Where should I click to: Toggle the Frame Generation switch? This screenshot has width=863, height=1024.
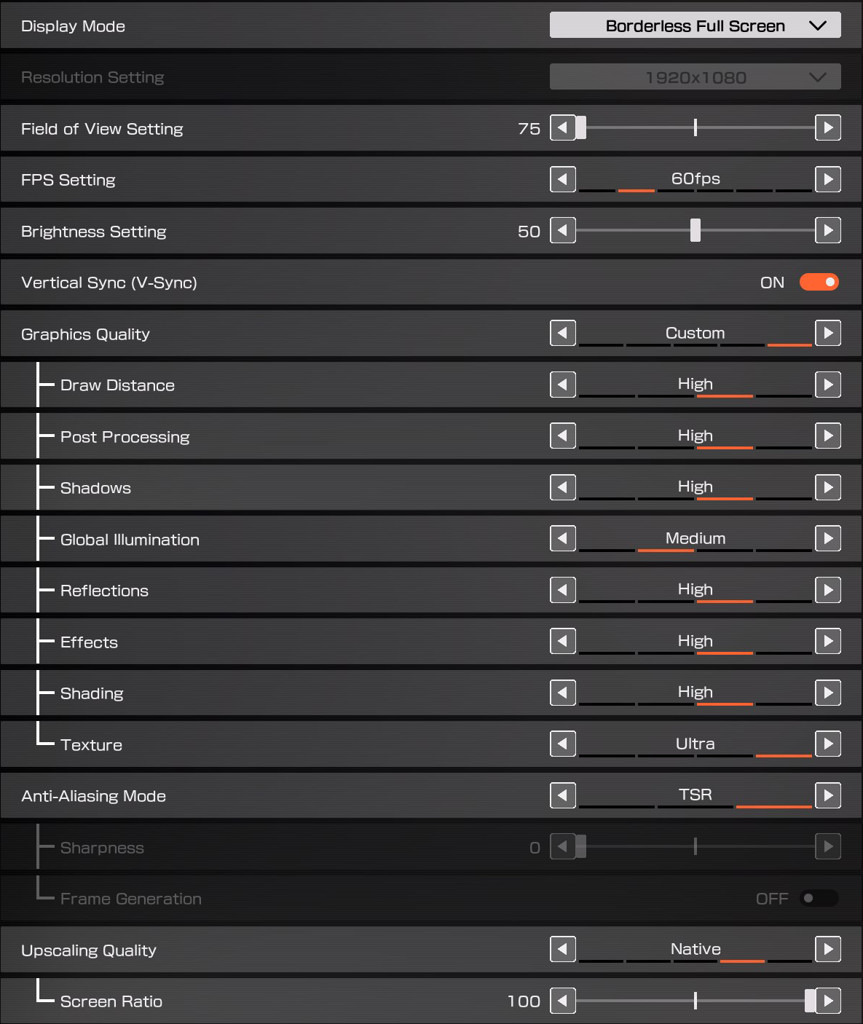(x=819, y=899)
